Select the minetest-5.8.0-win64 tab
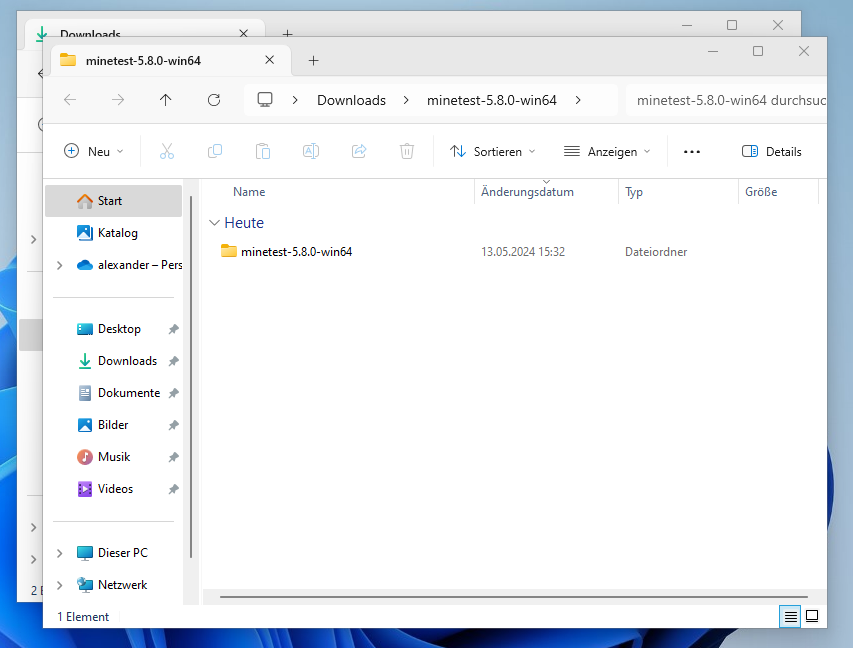This screenshot has width=853, height=648. tap(171, 60)
